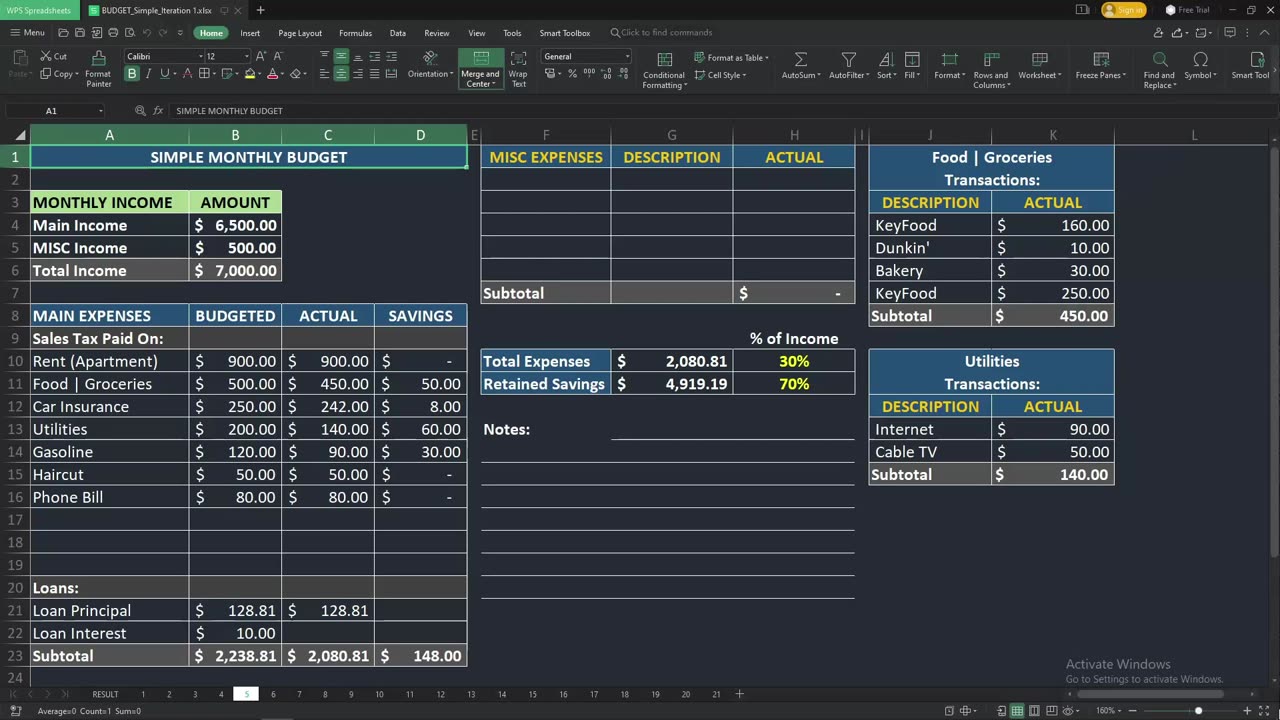Image resolution: width=1280 pixels, height=720 pixels.
Task: Open the font size dropdown
Action: (246, 56)
